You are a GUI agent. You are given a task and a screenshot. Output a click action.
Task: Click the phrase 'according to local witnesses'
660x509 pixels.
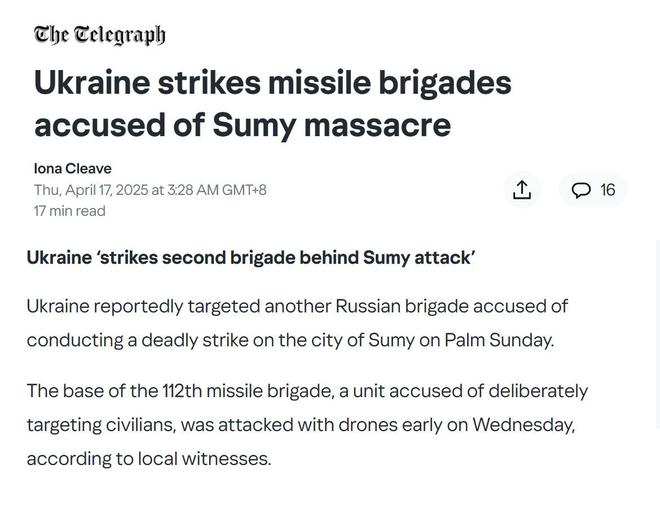(x=149, y=459)
